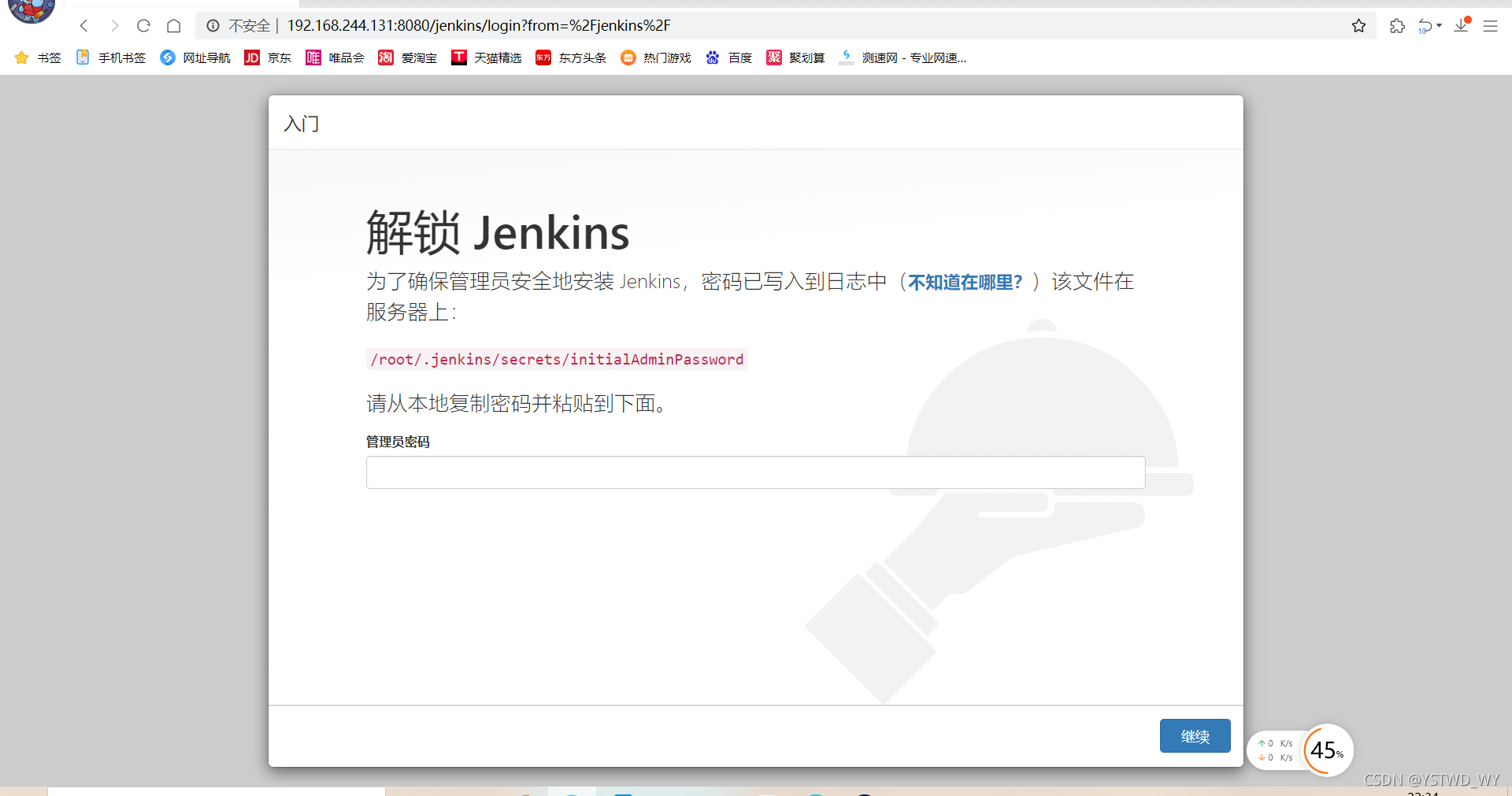Open the 天猫精选 bookmark
1512x796 pixels.
(x=487, y=57)
